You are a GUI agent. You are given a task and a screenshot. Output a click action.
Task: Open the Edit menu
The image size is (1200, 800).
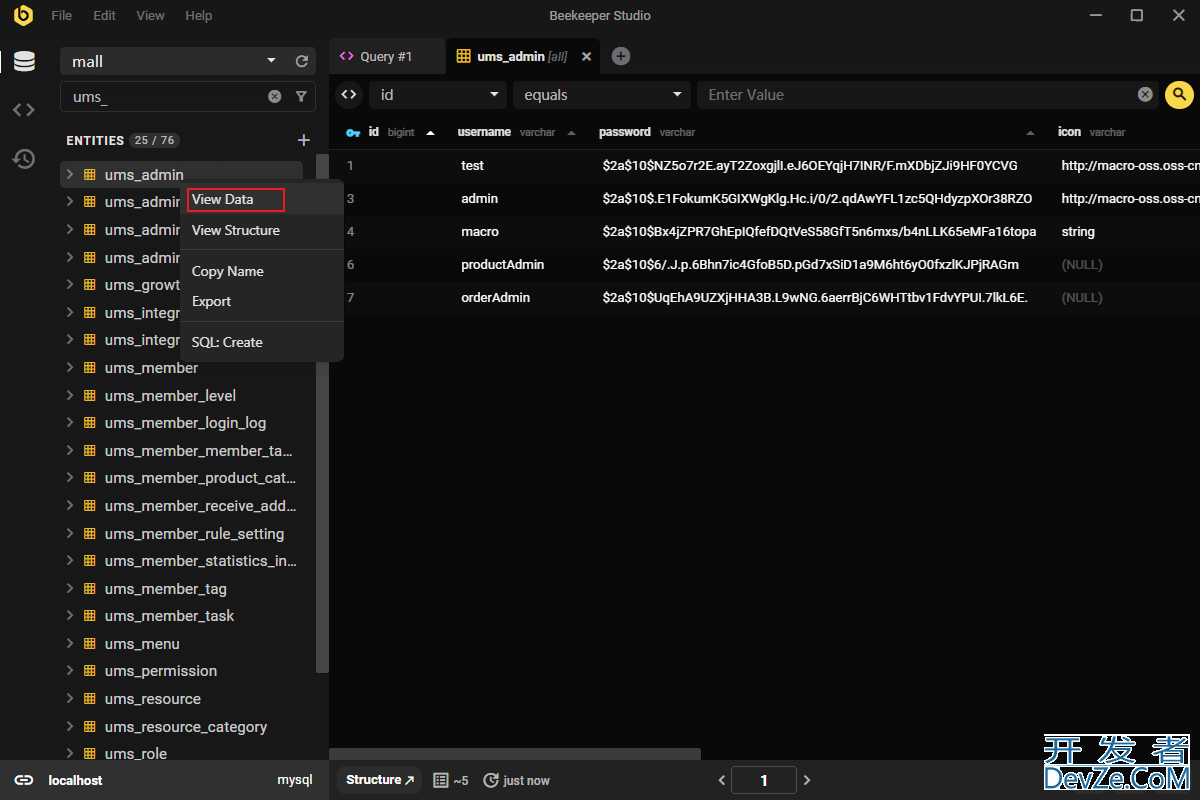click(x=104, y=16)
